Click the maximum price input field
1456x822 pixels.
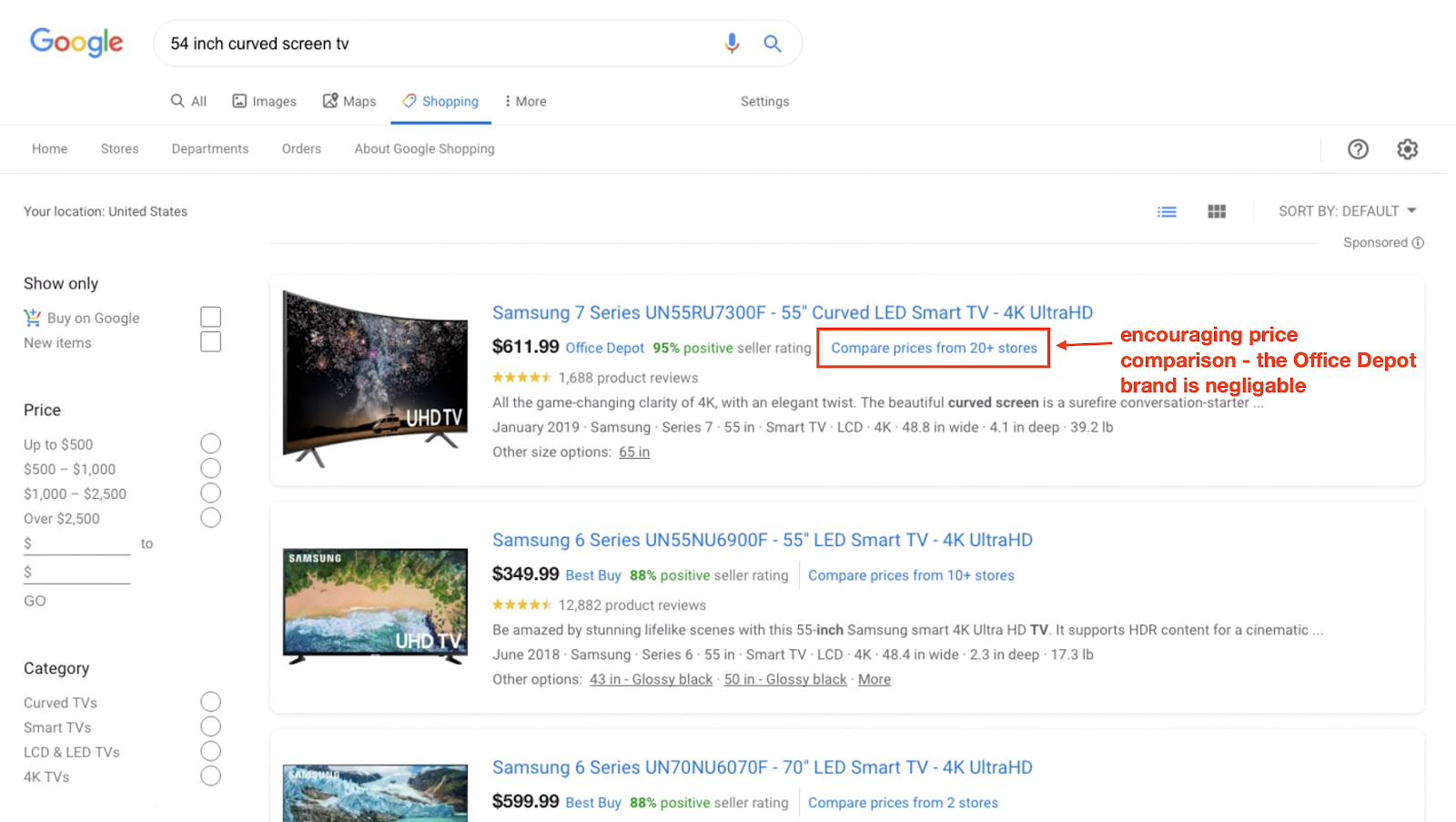[77, 573]
